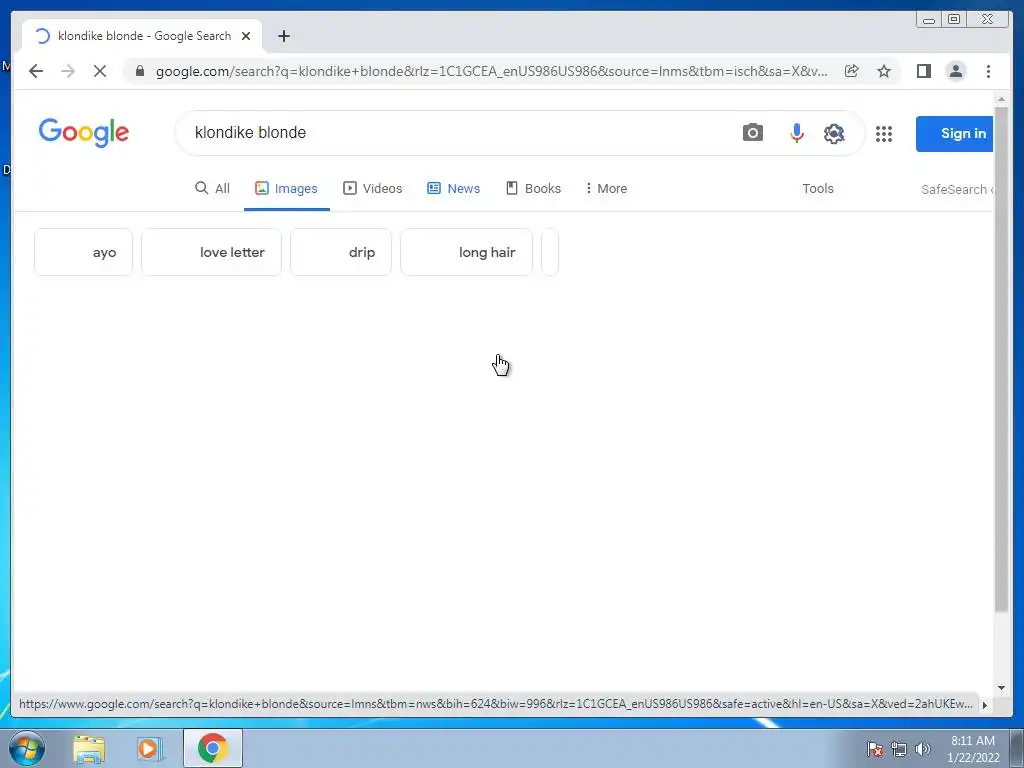
Task: Click the Show desktop button
Action: tap(1017, 748)
